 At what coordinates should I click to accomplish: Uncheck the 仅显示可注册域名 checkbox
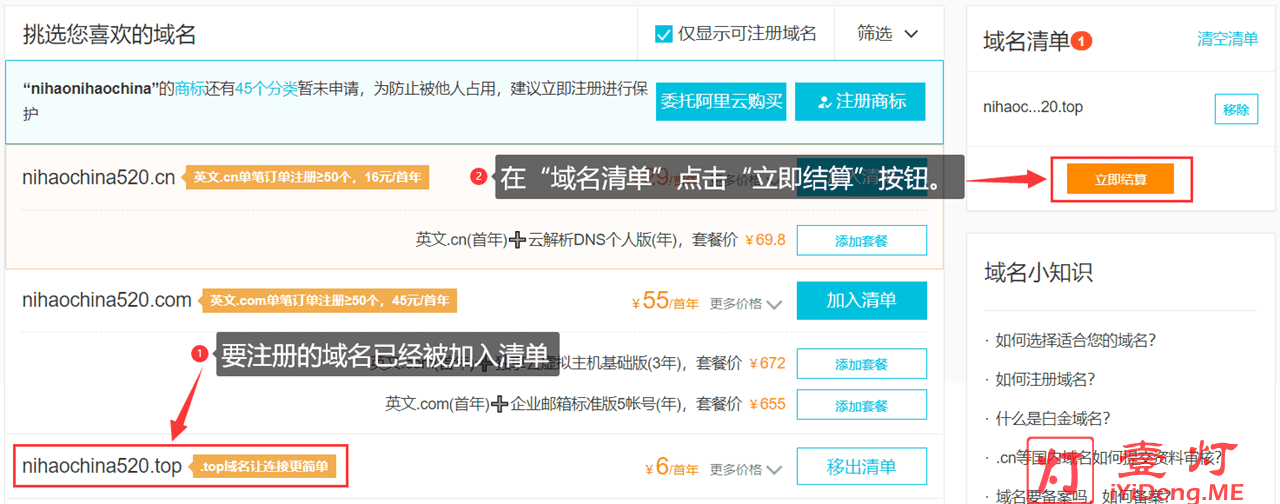[x=663, y=34]
